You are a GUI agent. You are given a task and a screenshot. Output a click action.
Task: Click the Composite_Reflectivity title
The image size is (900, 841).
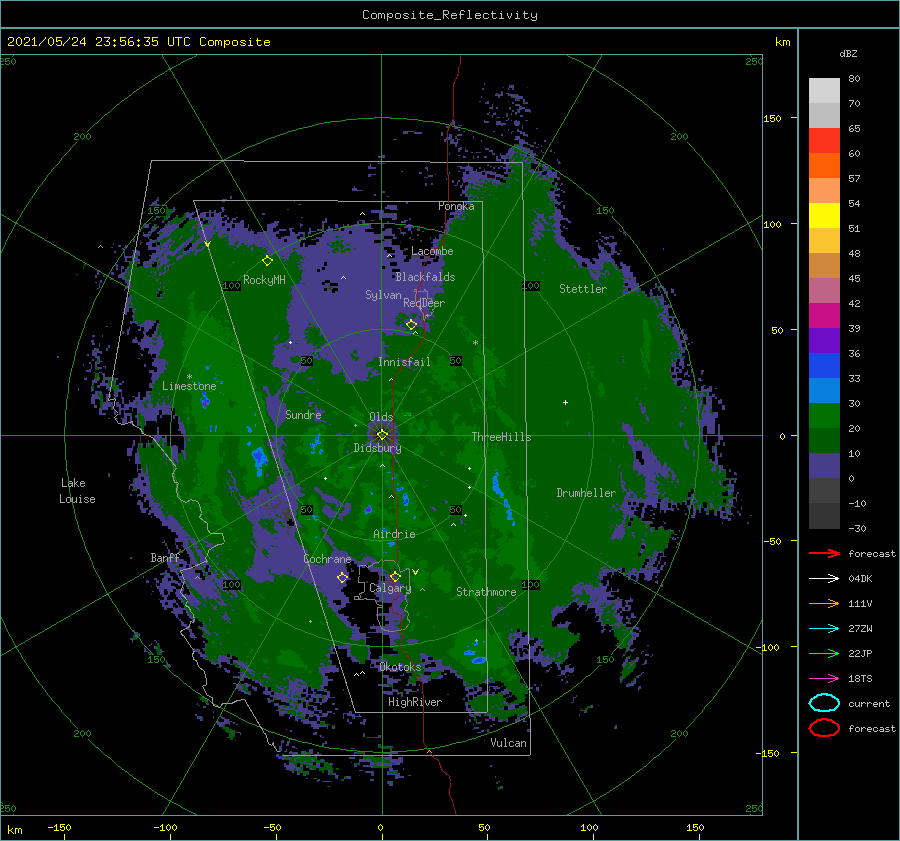(x=449, y=15)
